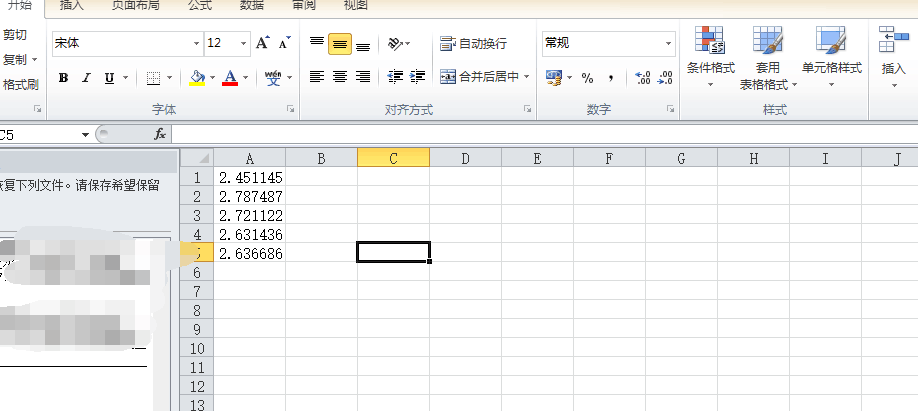Apply cell borders icon

coord(153,77)
